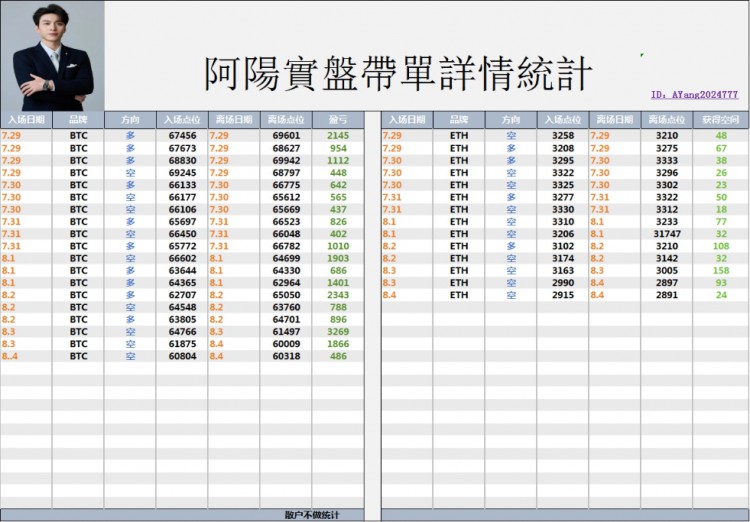Select BTC exit price cell 69942
This screenshot has width=750, height=522.
pos(286,160)
